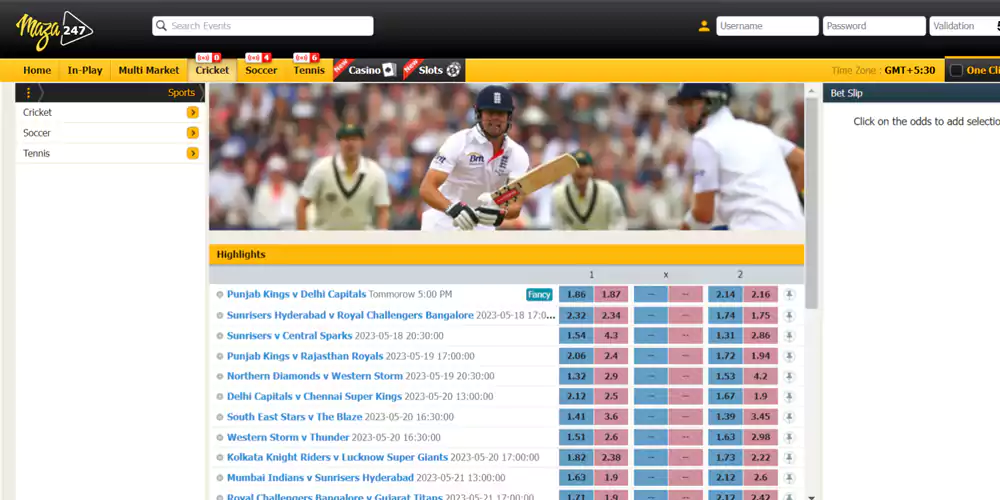
Task: Go to the Home tab
Action: pyautogui.click(x=37, y=70)
